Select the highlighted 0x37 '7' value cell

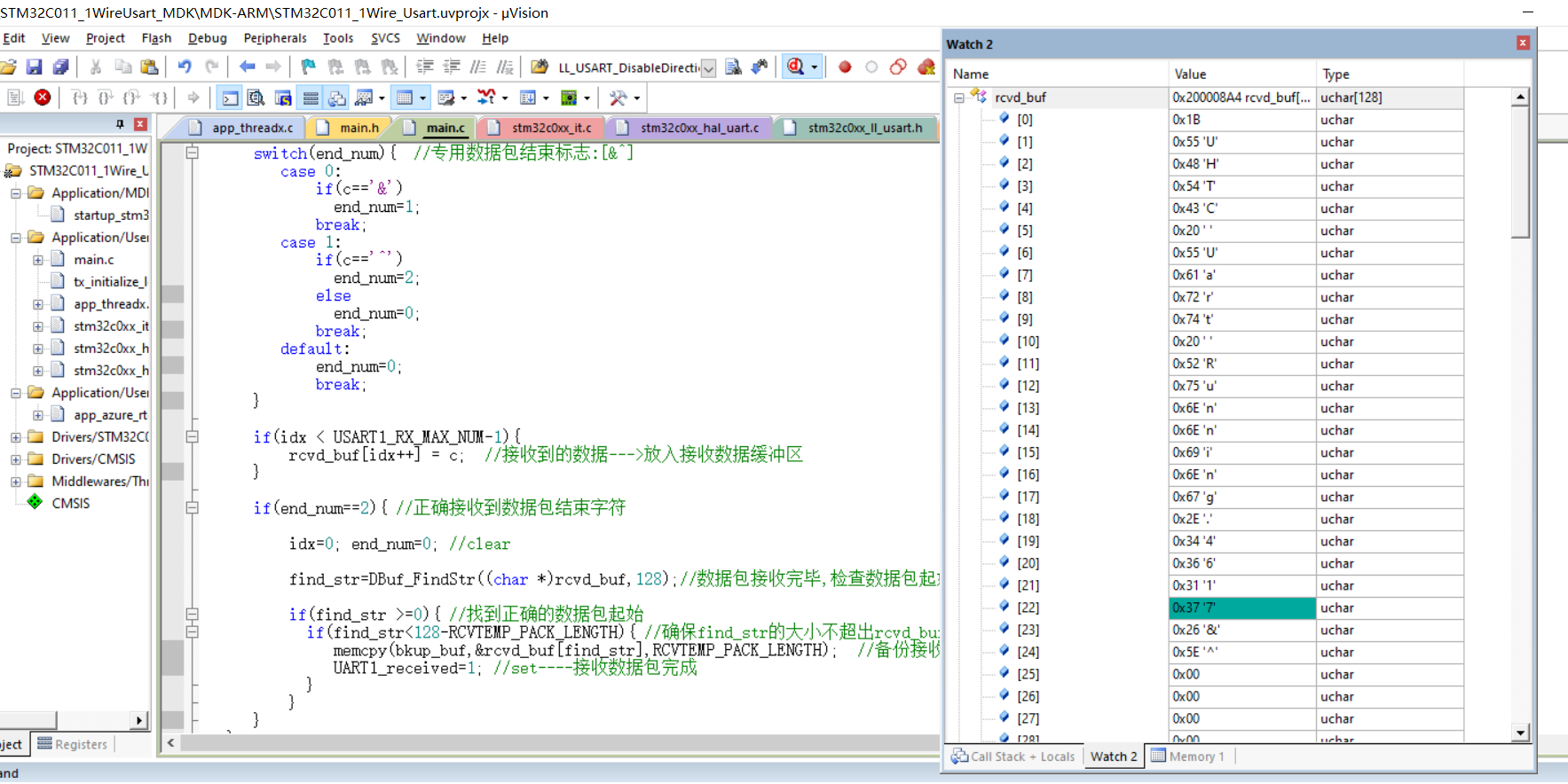click(x=1241, y=608)
